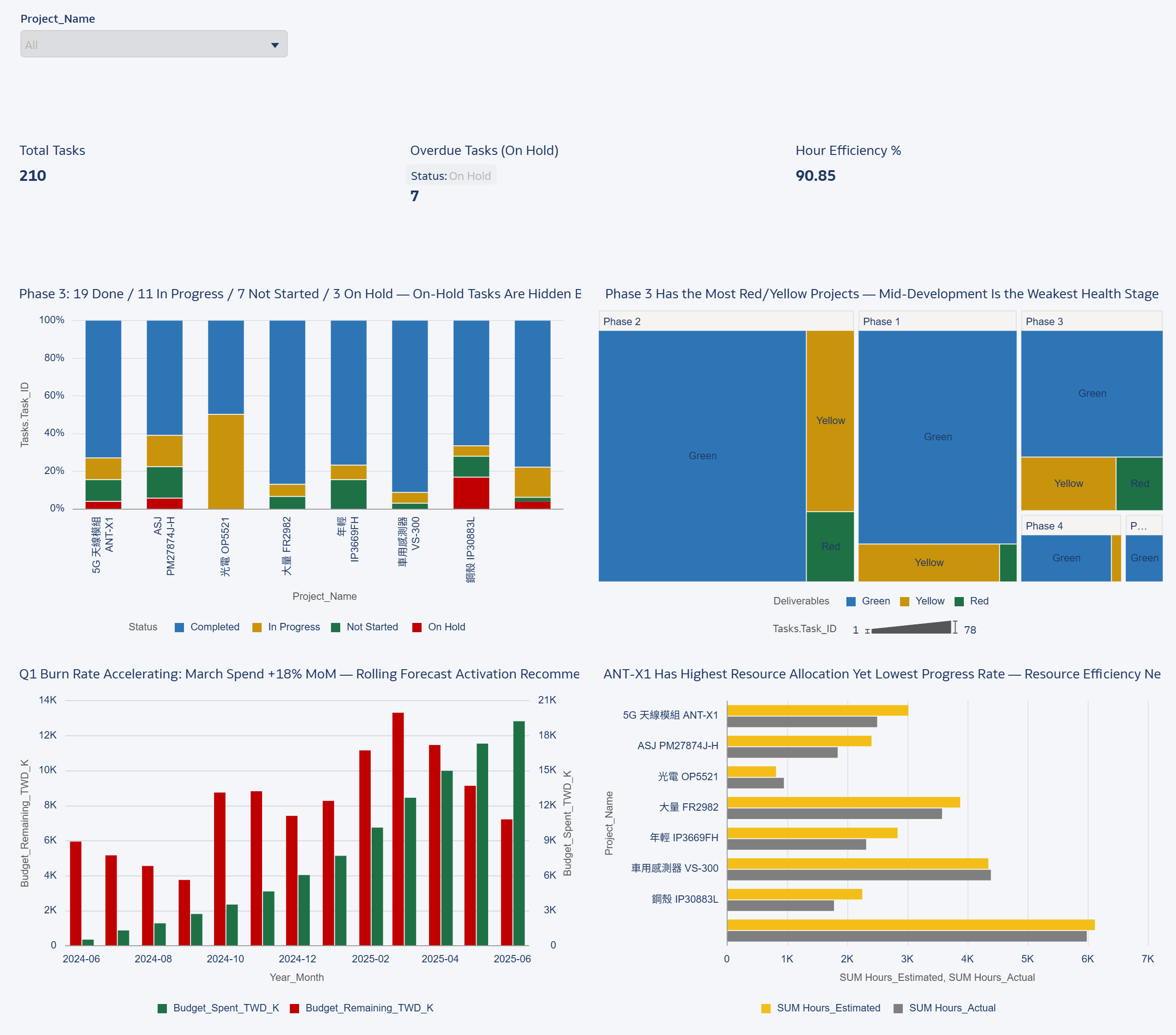This screenshot has height=1035, width=1176.
Task: Click the Status On Hold filter chip
Action: click(451, 176)
